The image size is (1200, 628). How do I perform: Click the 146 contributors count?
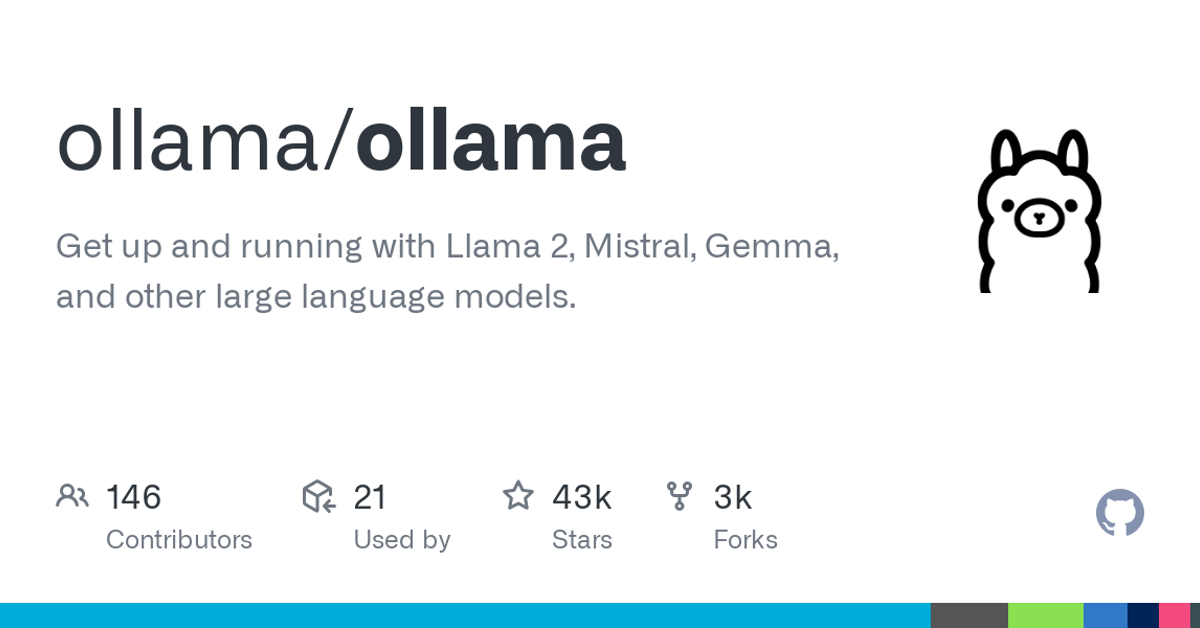[x=134, y=497]
